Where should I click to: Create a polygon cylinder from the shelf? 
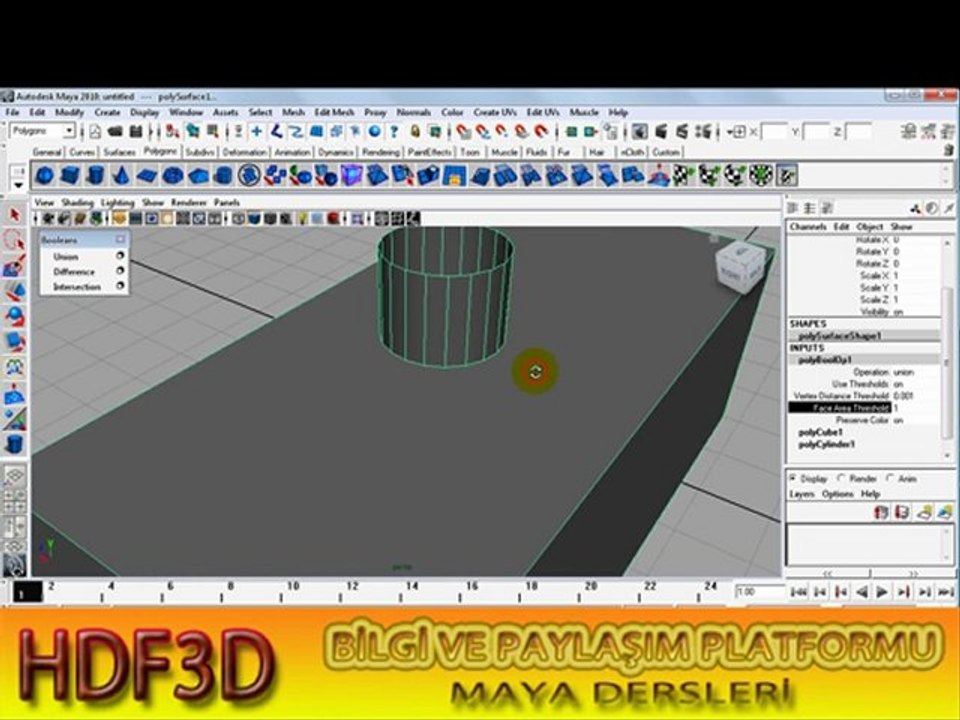click(95, 176)
